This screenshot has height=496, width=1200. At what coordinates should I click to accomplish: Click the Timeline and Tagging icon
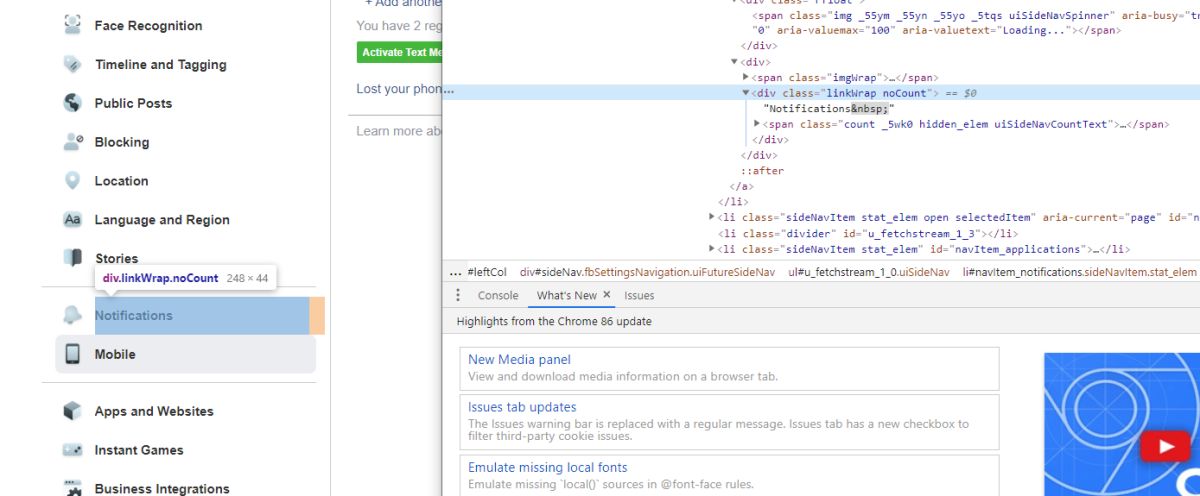72,64
